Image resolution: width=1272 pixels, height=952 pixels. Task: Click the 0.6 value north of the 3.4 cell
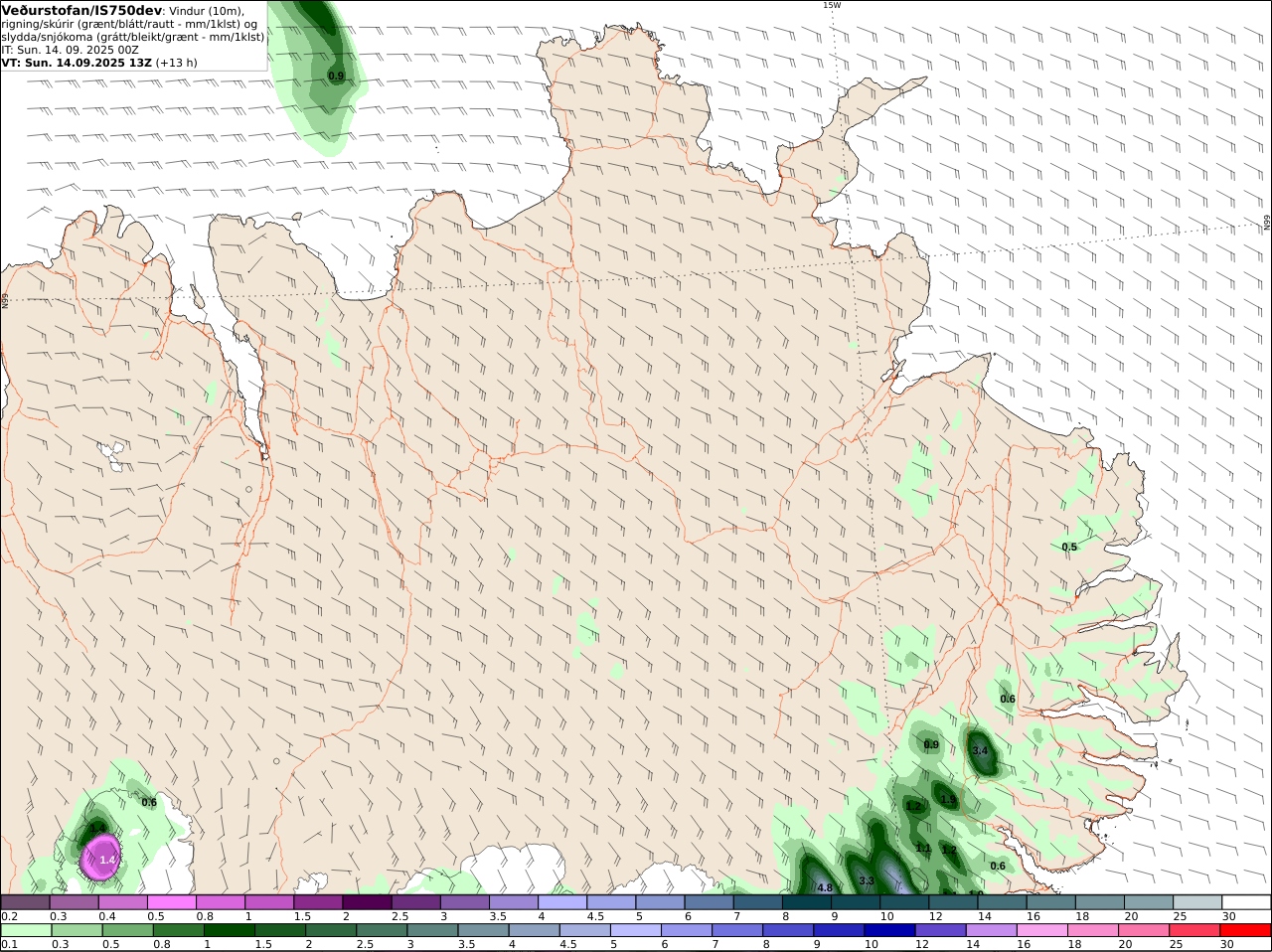[x=1008, y=699]
